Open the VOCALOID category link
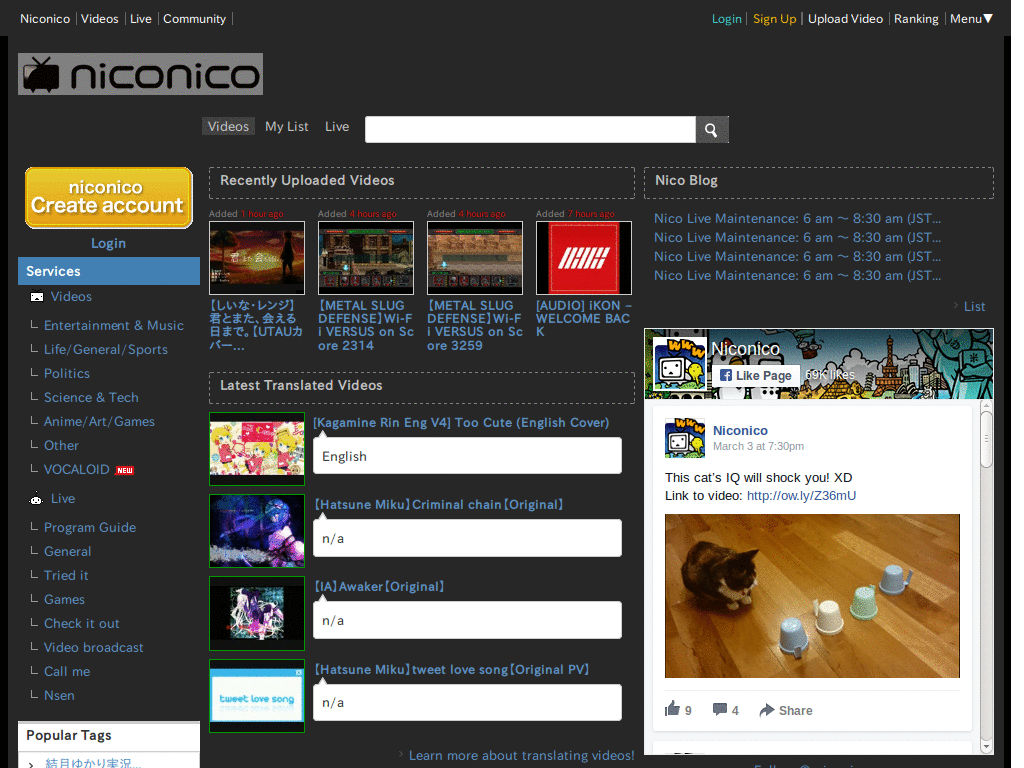The height and width of the screenshot is (768, 1024). tap(76, 470)
